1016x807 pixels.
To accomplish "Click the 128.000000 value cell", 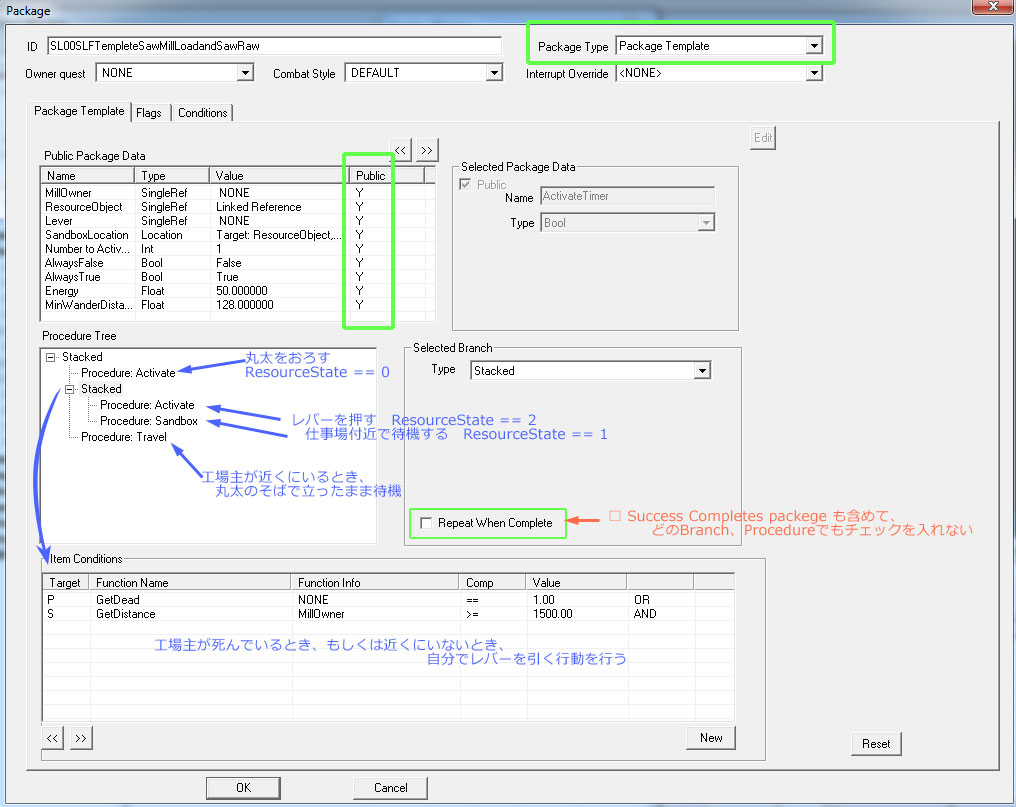I will [x=245, y=305].
